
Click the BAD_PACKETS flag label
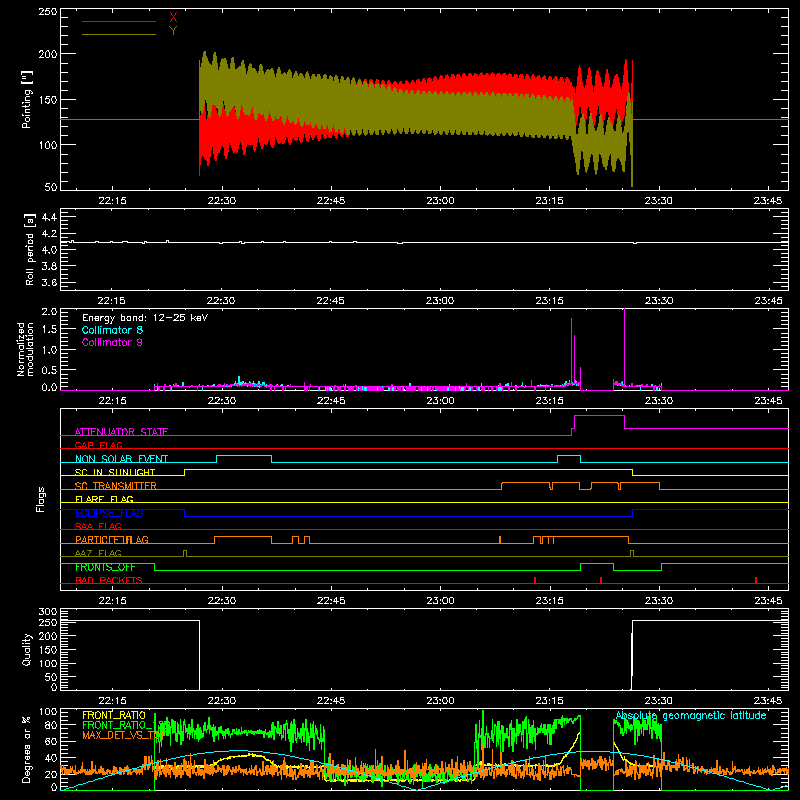click(x=109, y=580)
